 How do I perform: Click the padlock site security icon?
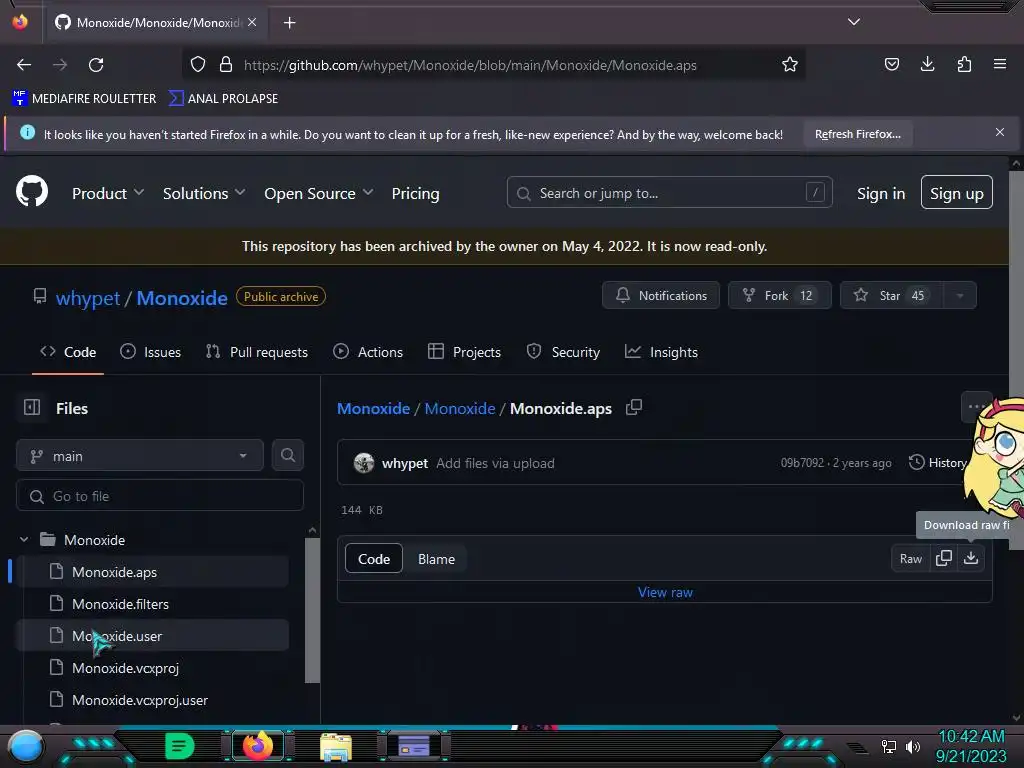click(226, 65)
